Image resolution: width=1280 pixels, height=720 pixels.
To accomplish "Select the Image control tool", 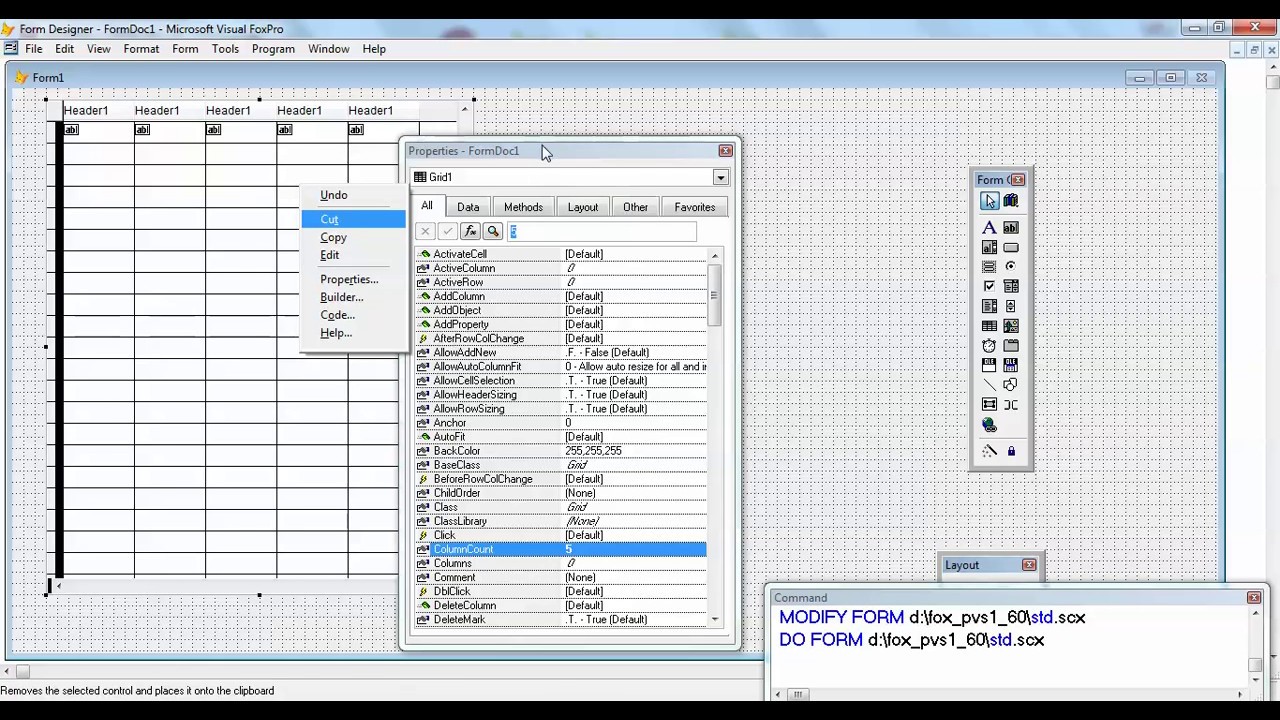I will pyautogui.click(x=1011, y=326).
